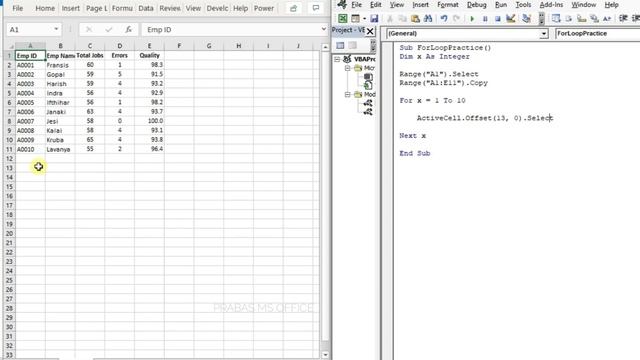Open the Project panel toolbar overflow handle
This screenshot has height=360, width=640.
coord(373,46)
